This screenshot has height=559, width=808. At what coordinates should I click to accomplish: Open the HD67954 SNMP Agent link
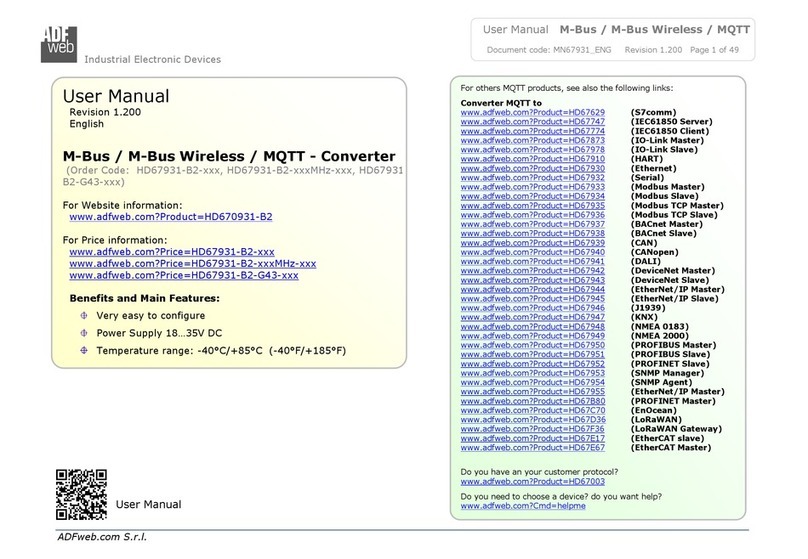tap(533, 382)
